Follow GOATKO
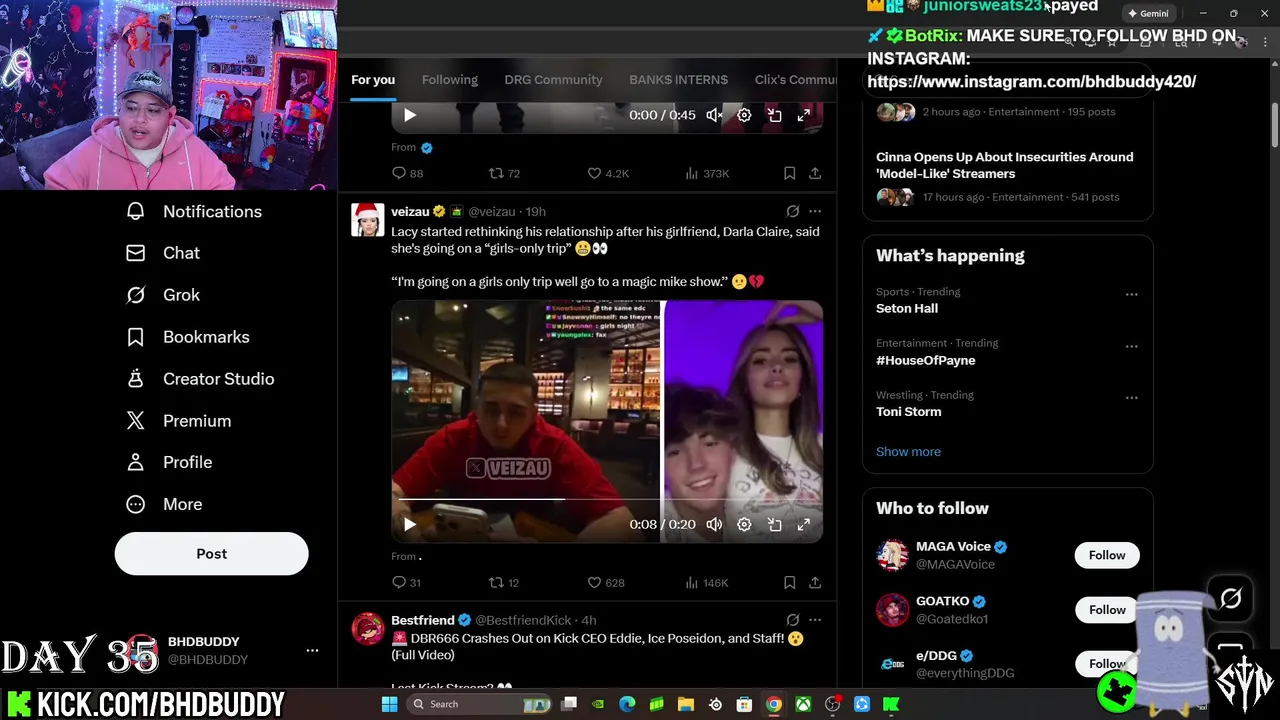This screenshot has width=1280, height=720. click(x=1106, y=609)
